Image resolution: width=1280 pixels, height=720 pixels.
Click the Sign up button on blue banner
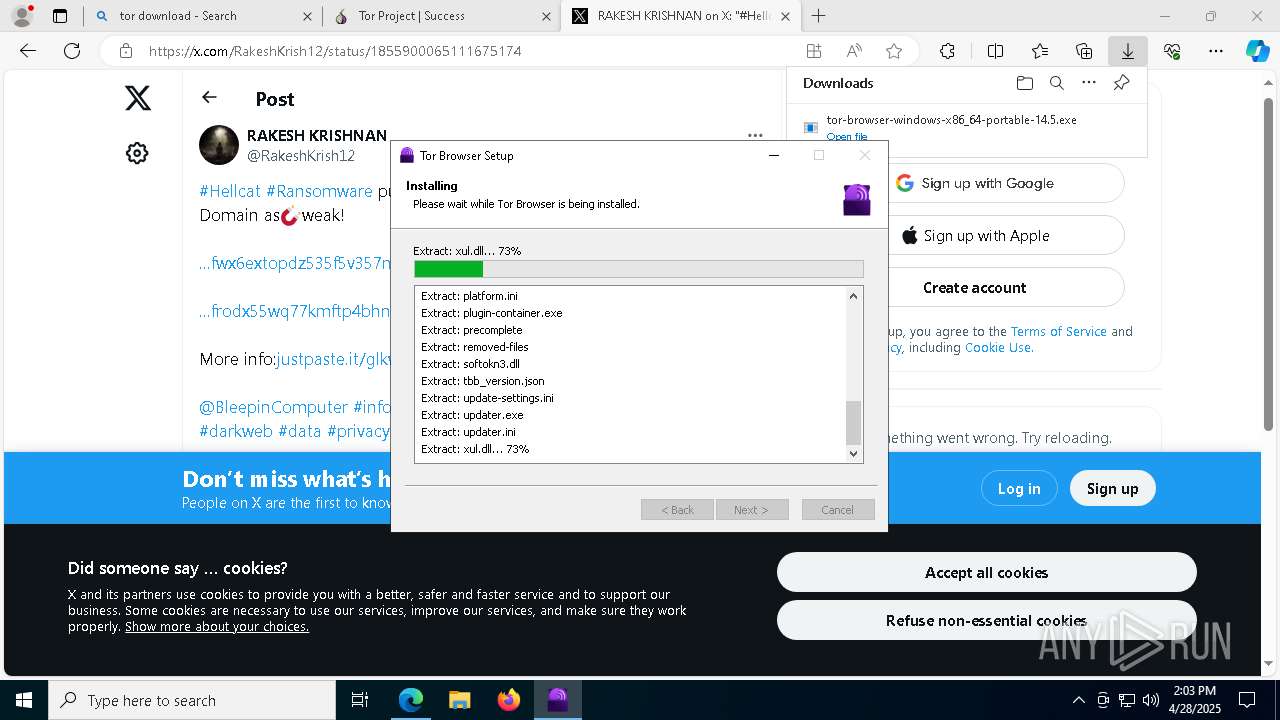pyautogui.click(x=1112, y=489)
